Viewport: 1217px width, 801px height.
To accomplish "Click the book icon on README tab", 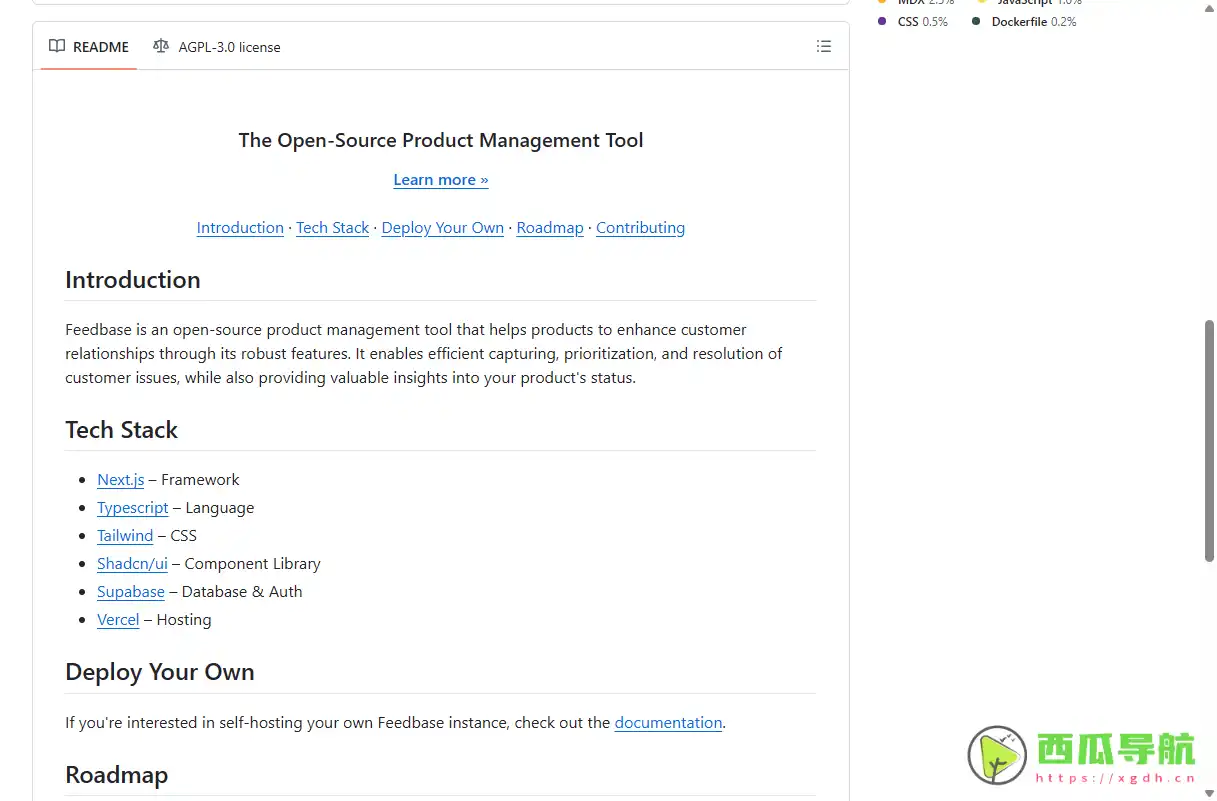I will (x=57, y=46).
